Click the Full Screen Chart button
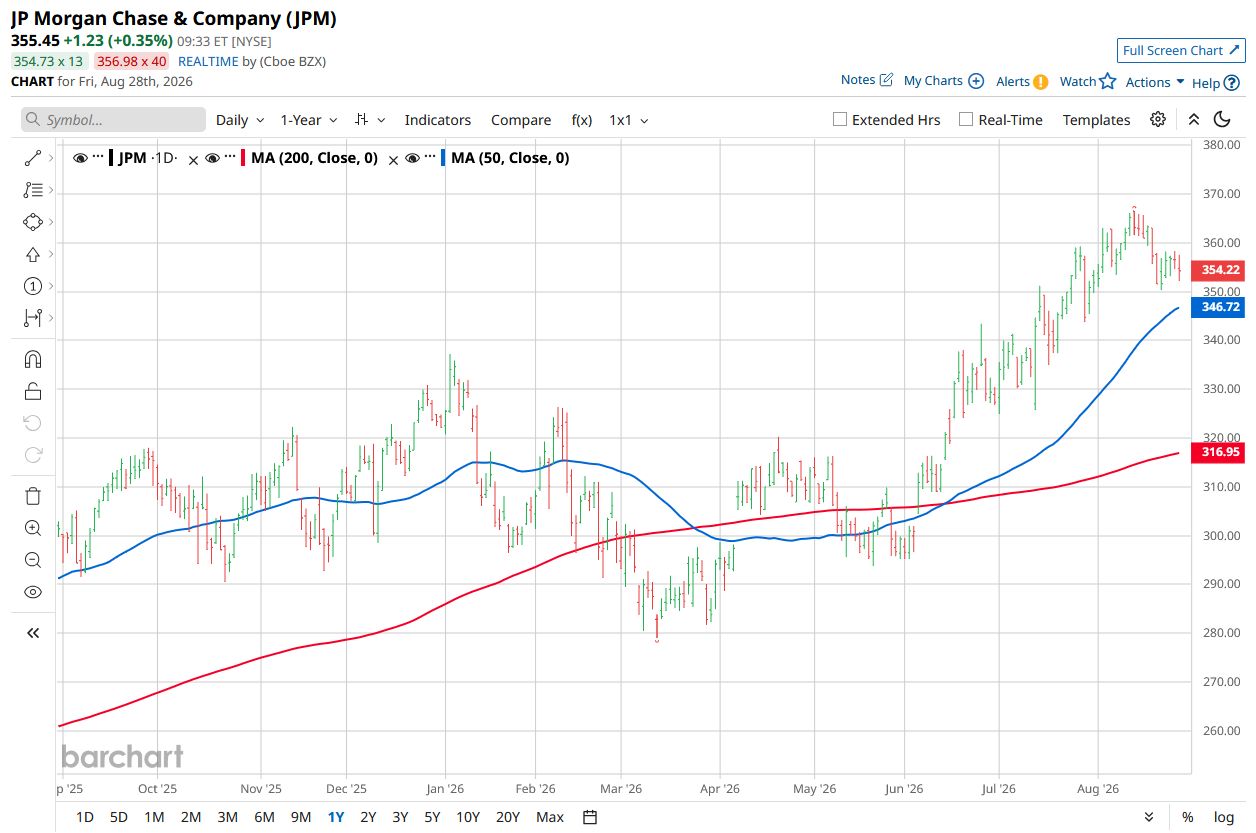 click(1181, 51)
